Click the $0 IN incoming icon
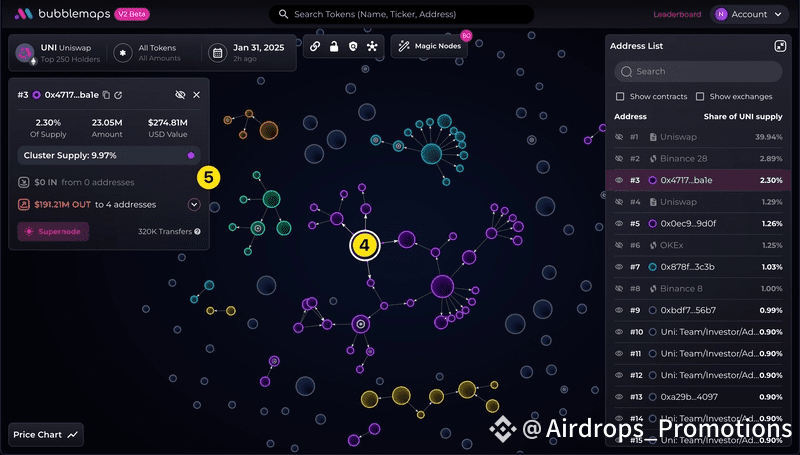 click(23, 182)
